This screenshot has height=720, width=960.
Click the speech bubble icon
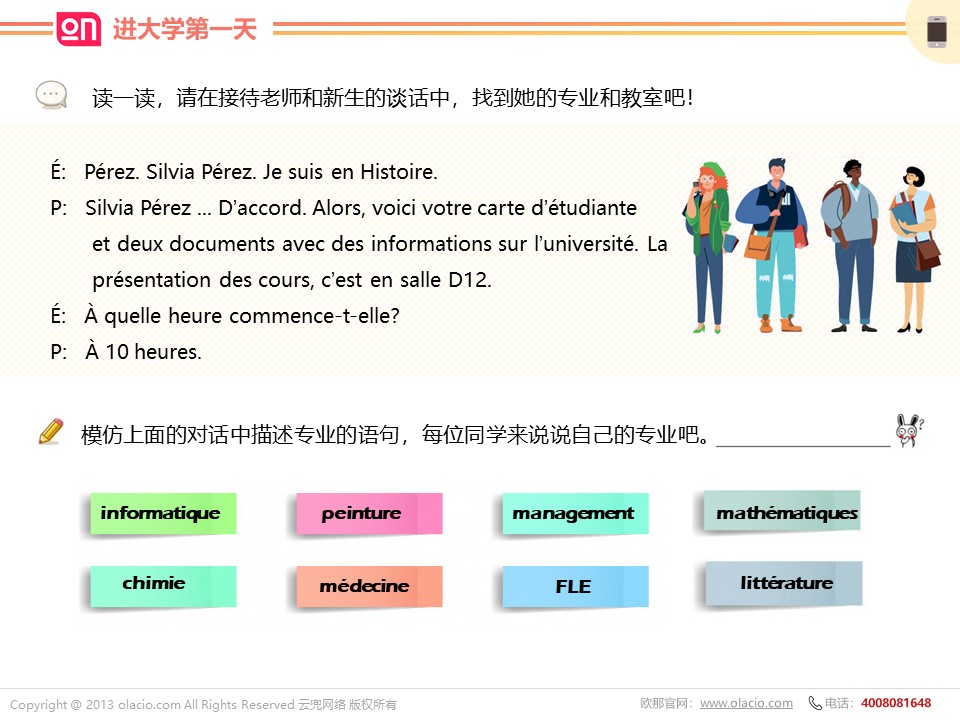pyautogui.click(x=51, y=96)
